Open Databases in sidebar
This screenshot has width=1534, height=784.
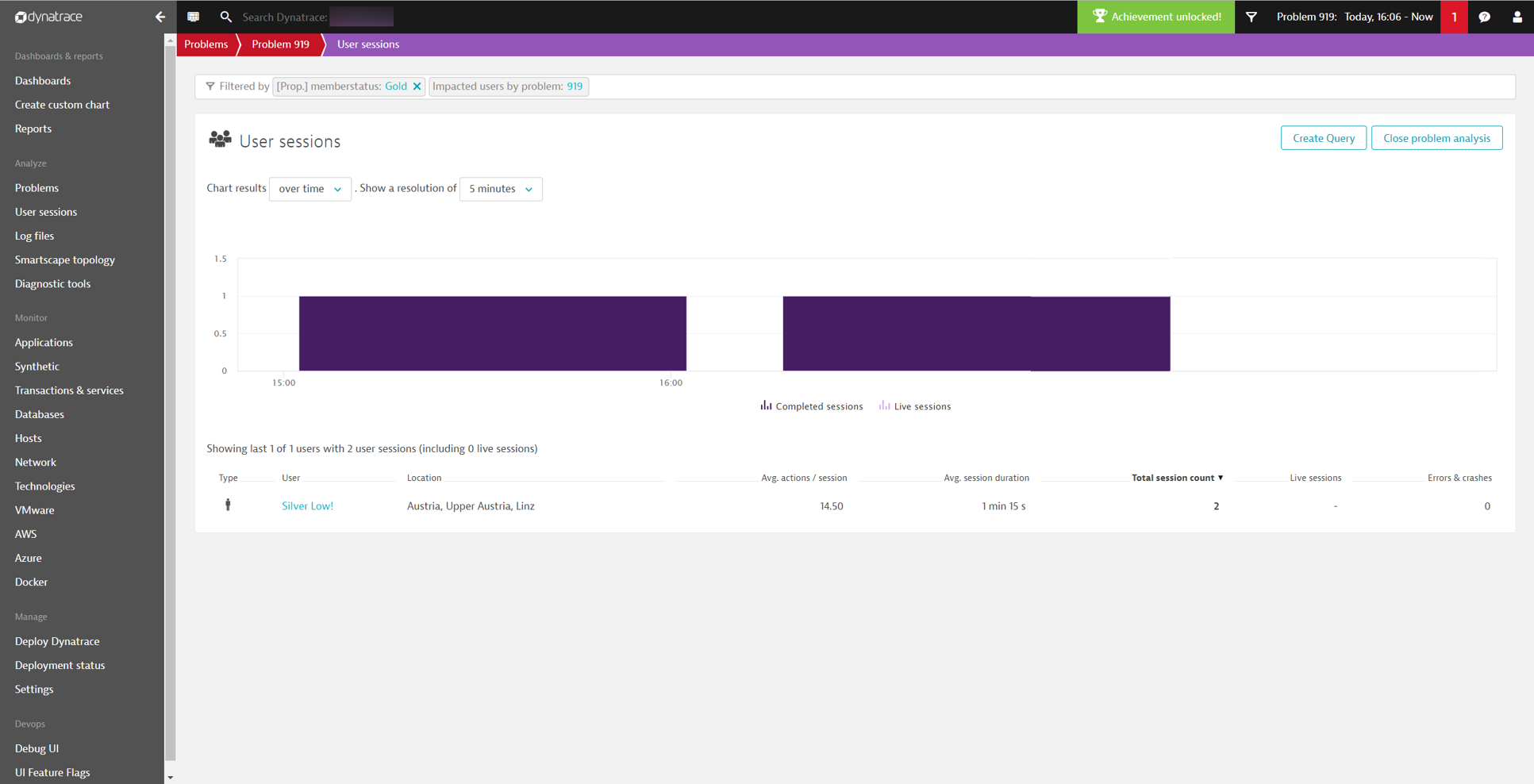pyautogui.click(x=40, y=414)
